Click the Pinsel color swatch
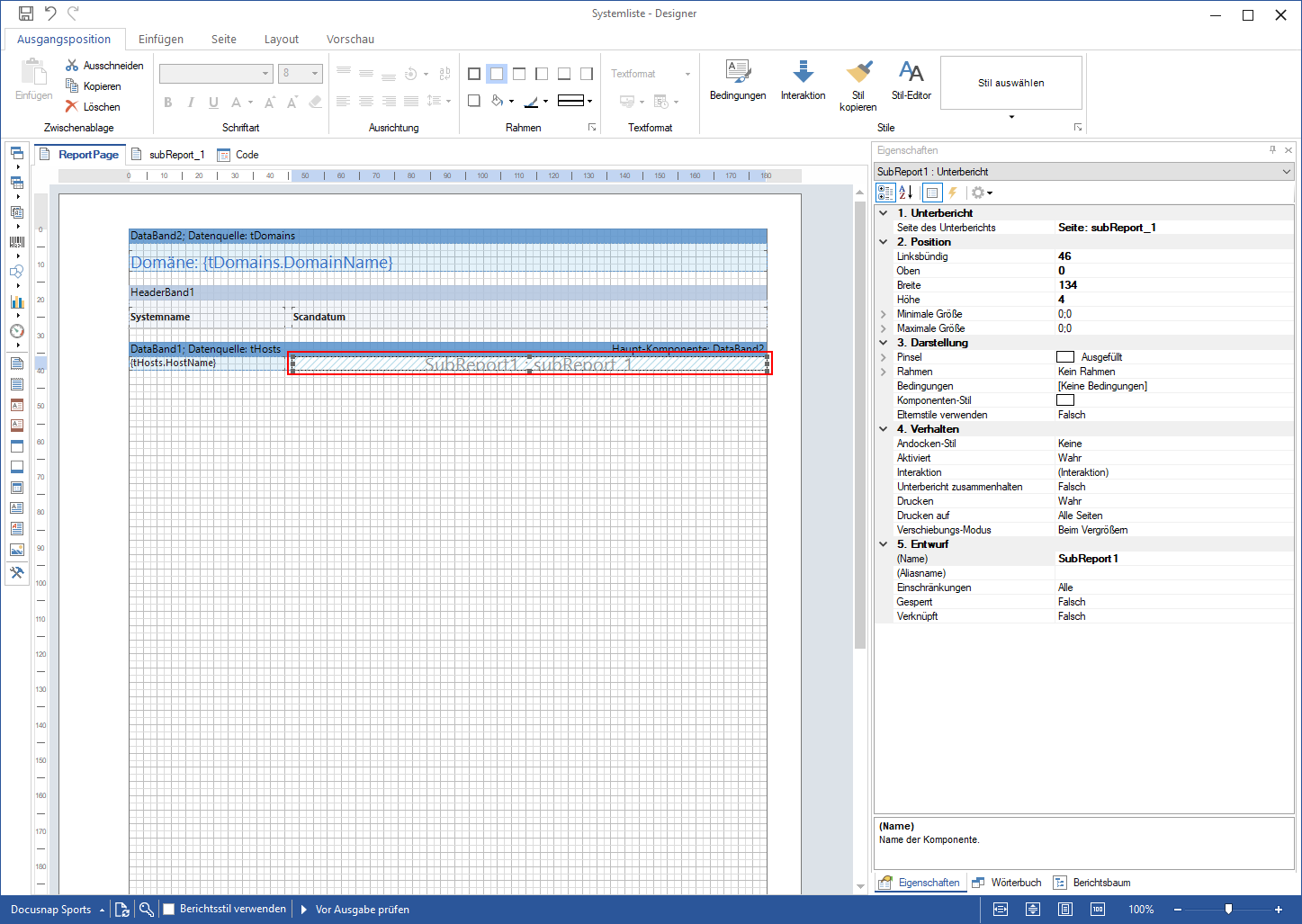This screenshot has width=1302, height=924. point(1065,357)
